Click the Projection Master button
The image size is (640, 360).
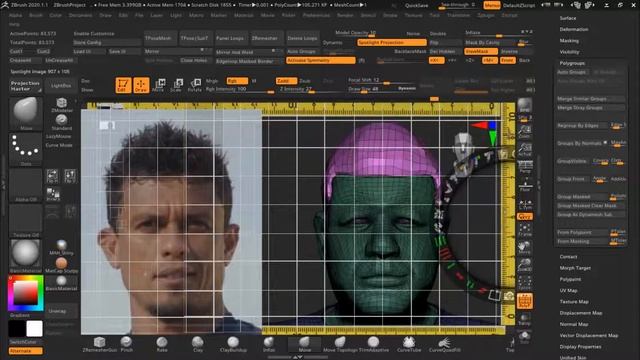(26, 86)
